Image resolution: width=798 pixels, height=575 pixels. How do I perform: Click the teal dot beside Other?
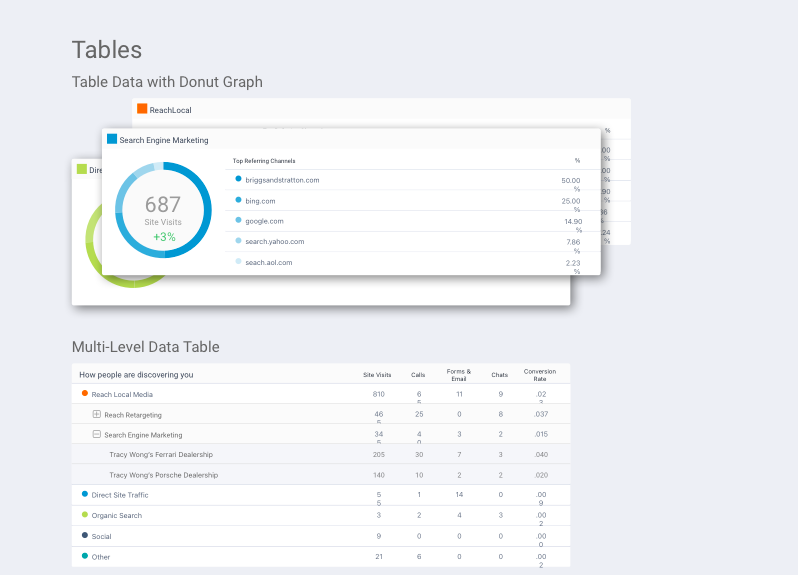[84, 556]
